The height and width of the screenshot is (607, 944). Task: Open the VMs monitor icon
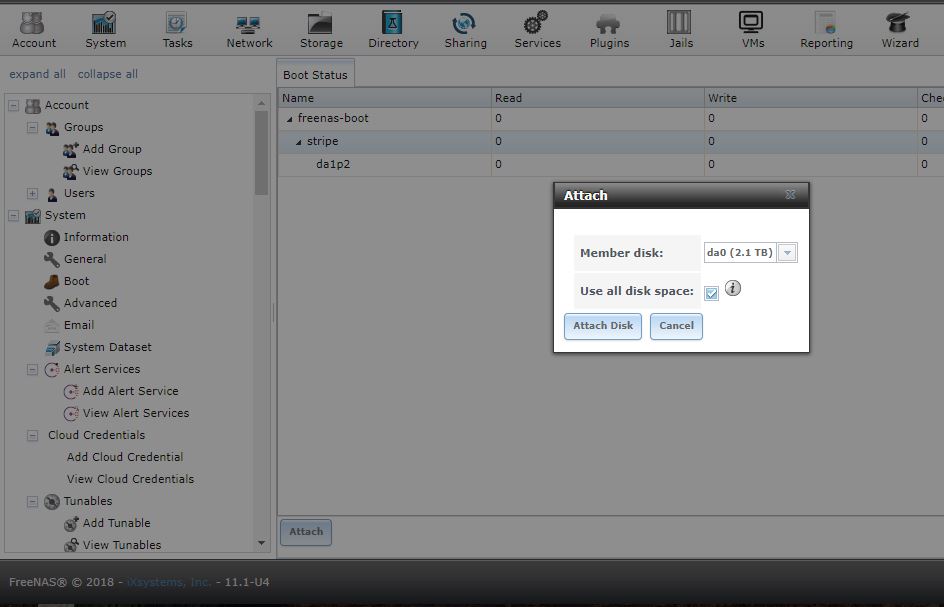(751, 24)
